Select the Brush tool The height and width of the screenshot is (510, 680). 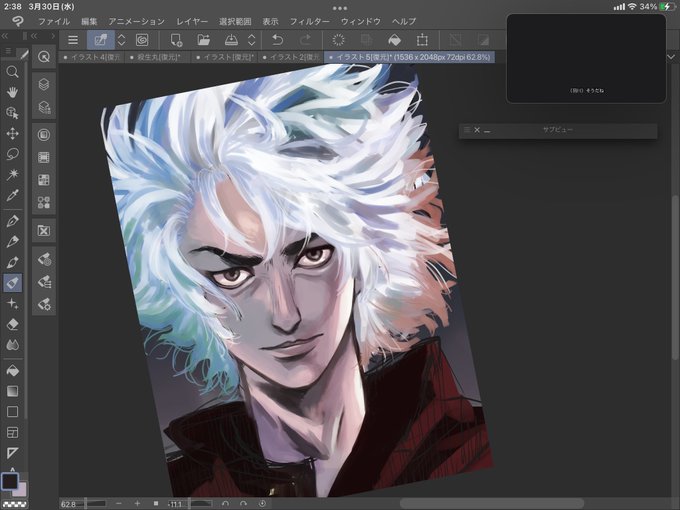(12, 262)
